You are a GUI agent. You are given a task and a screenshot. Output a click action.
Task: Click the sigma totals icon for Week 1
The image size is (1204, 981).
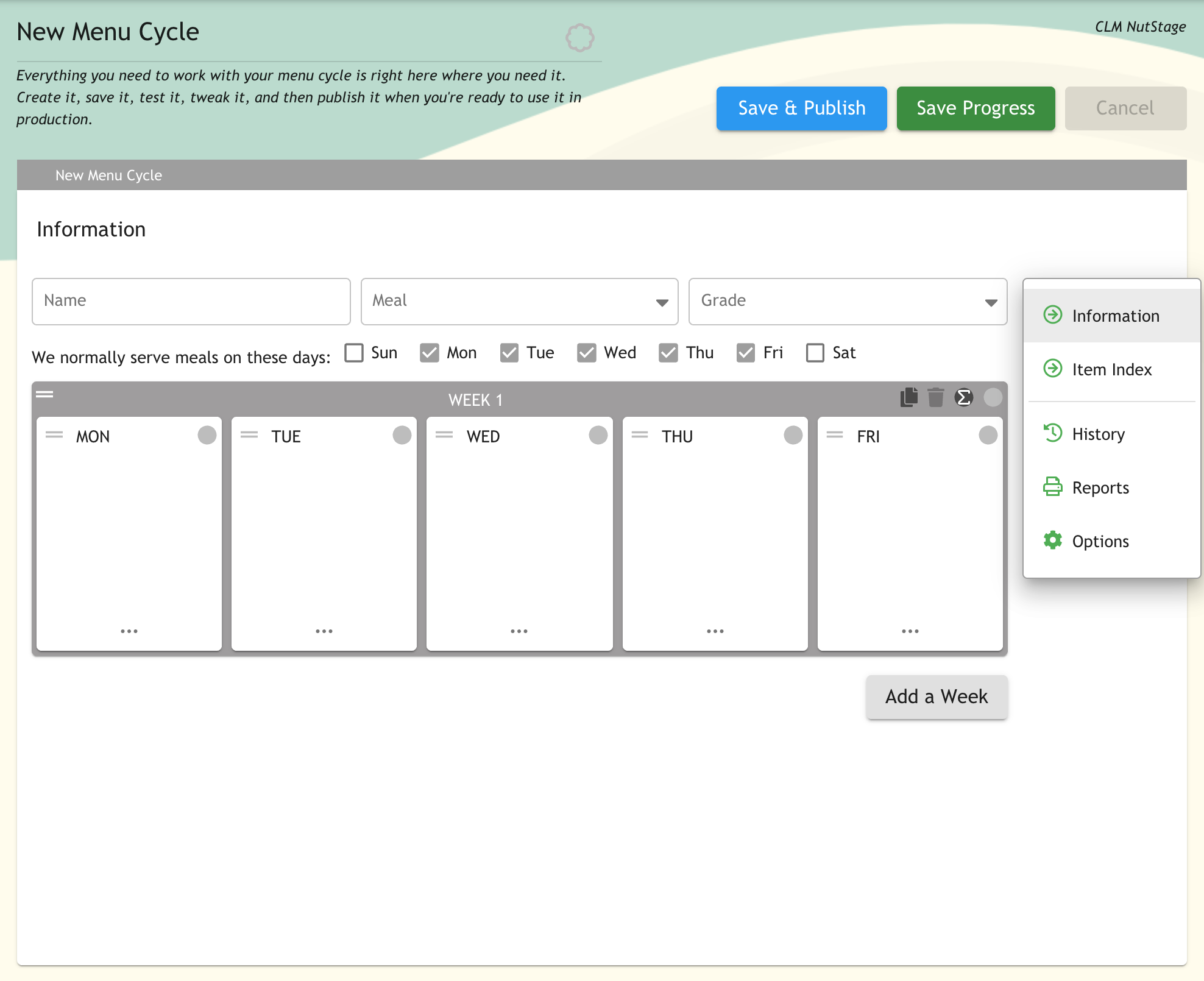[x=963, y=397]
